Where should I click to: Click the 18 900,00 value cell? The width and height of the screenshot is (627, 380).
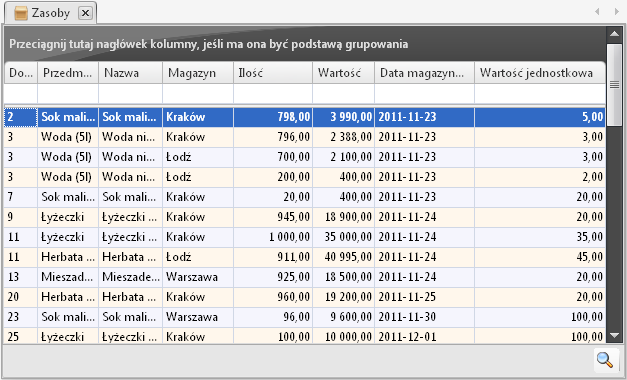click(x=343, y=217)
